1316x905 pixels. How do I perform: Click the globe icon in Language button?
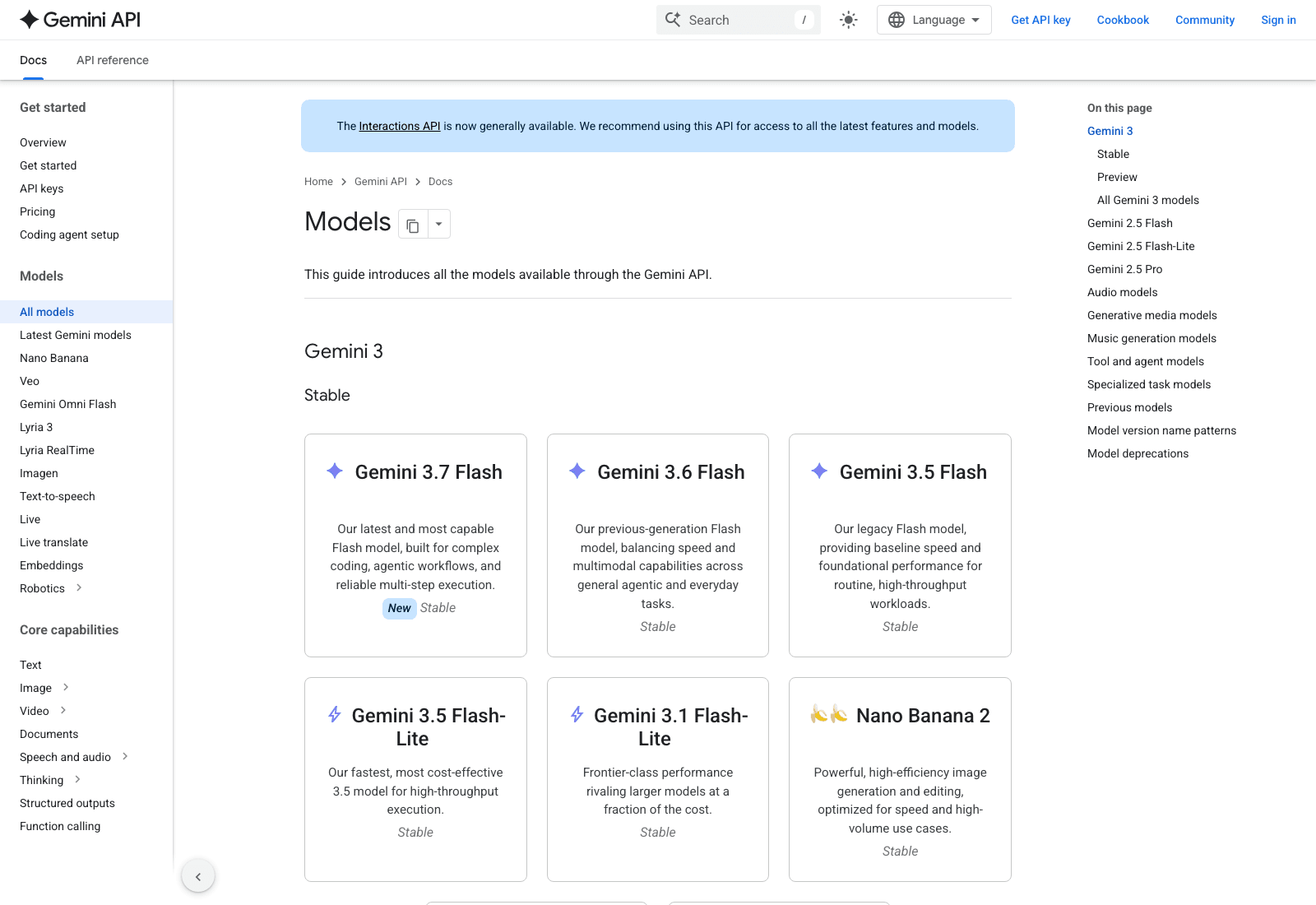pos(897,20)
